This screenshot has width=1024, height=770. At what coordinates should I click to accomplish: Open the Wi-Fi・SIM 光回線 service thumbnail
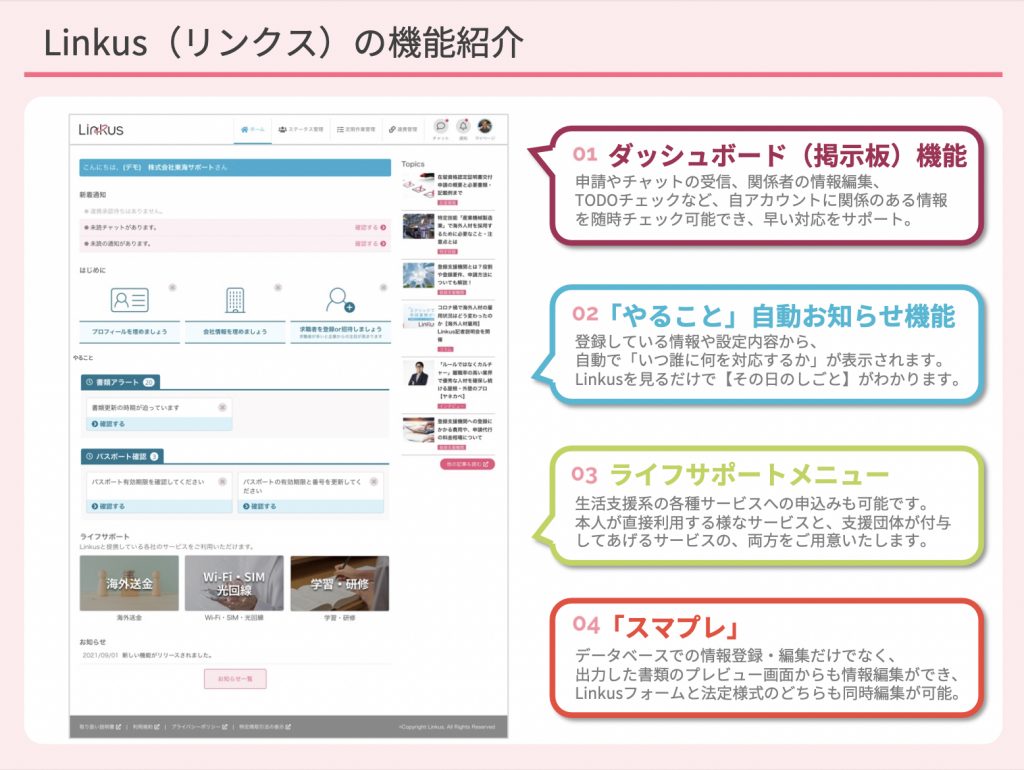[233, 583]
